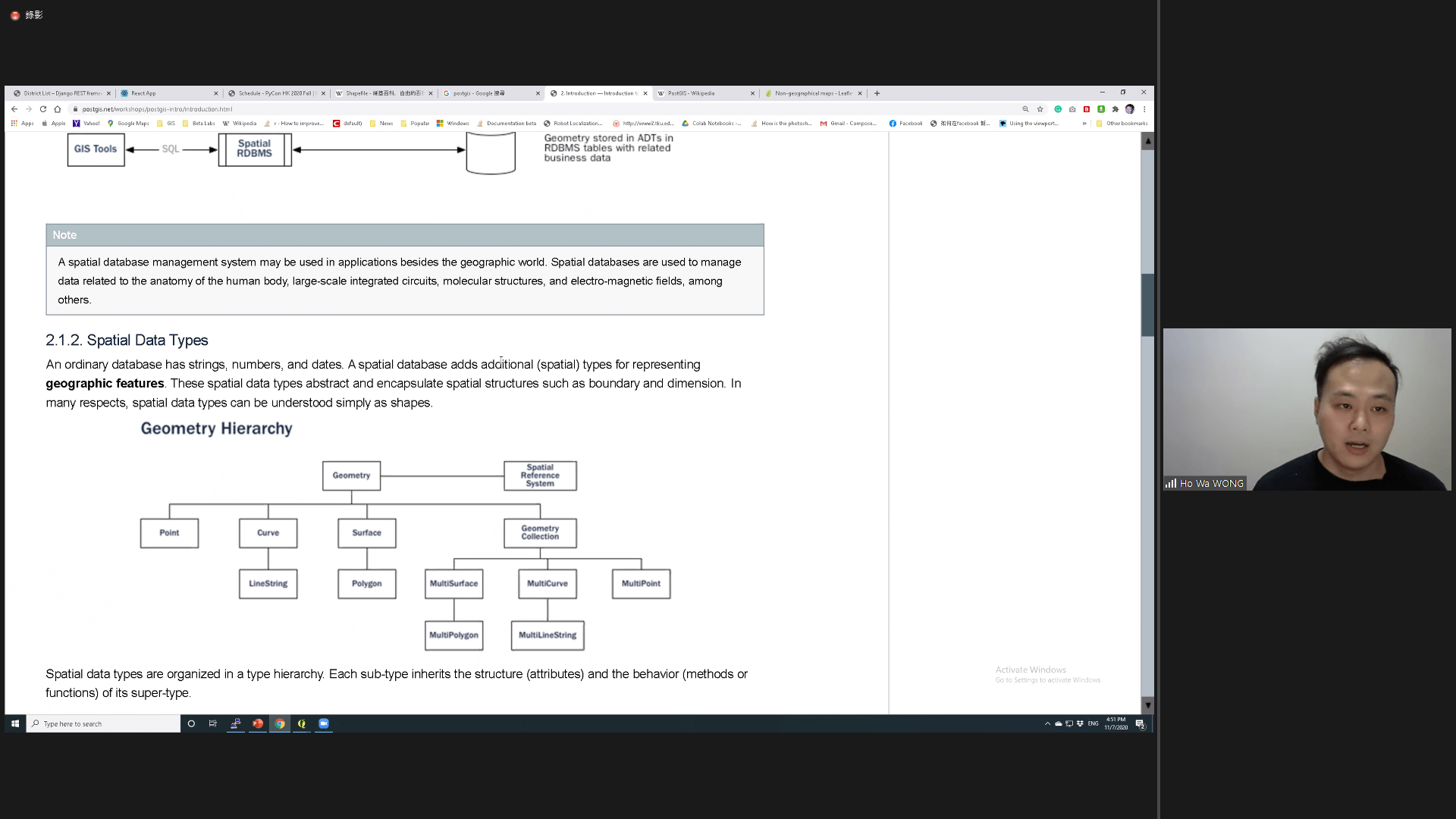Click the Windows taskbar search box
This screenshot has height=819, width=1456.
[104, 723]
